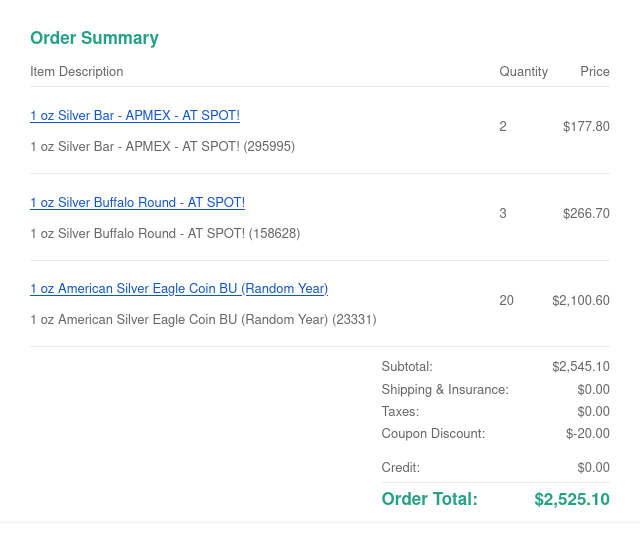Select the Silver Bar item text with 295995
The width and height of the screenshot is (640, 555).
(x=162, y=146)
